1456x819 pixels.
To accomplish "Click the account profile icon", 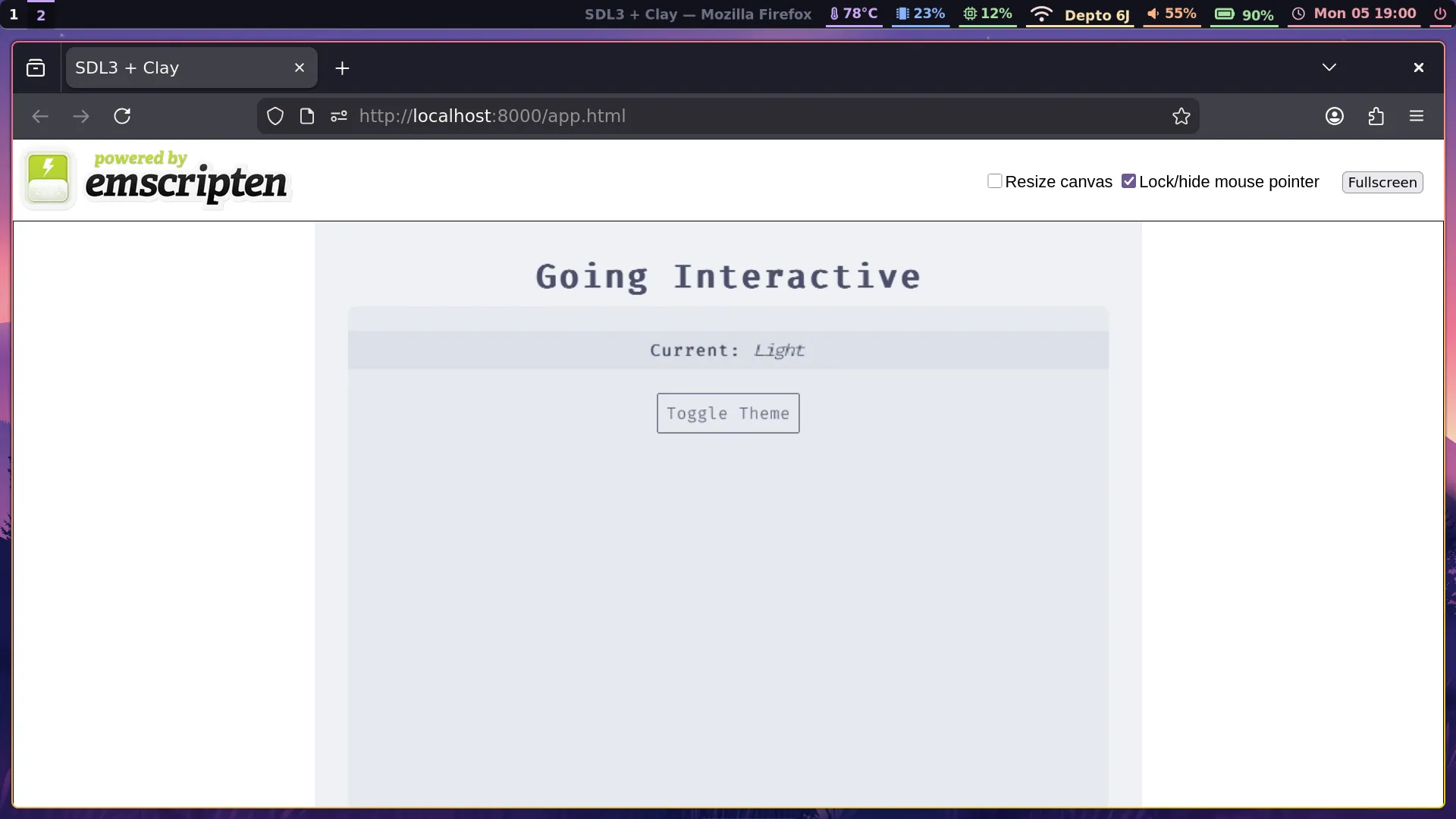I will (1335, 116).
